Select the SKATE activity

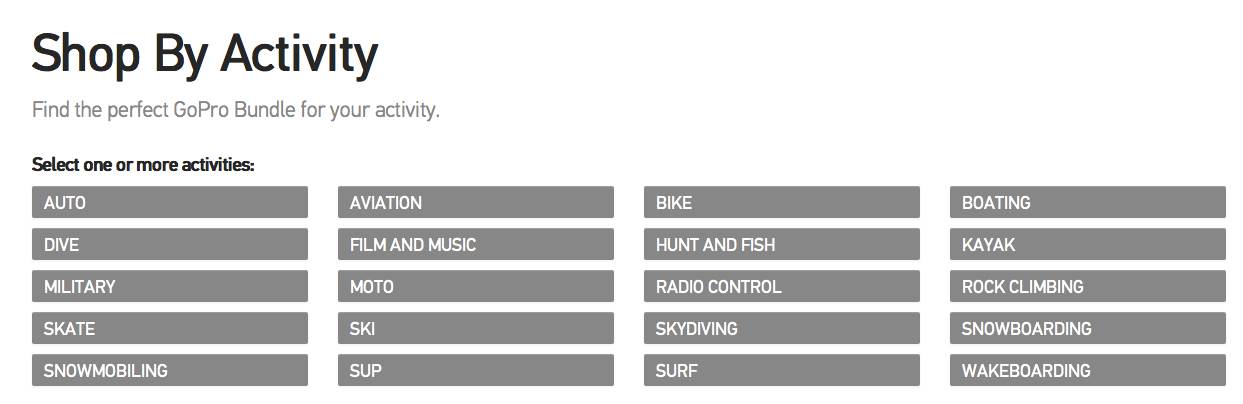pos(169,328)
